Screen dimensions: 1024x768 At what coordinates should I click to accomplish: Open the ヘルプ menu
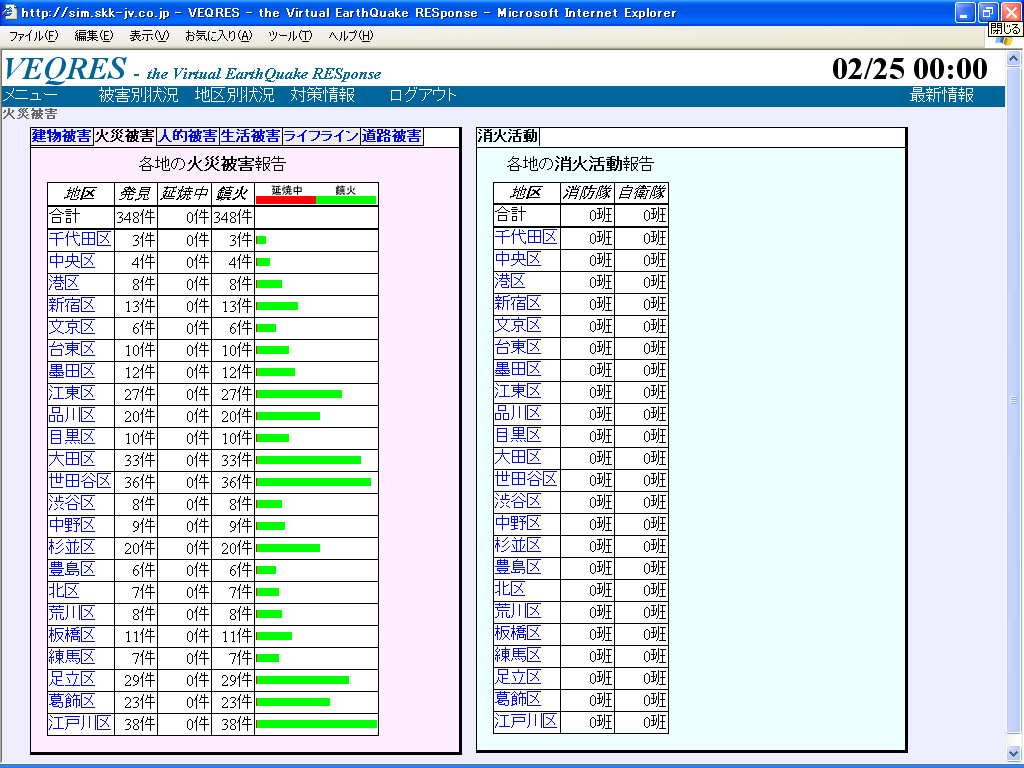pyautogui.click(x=351, y=36)
